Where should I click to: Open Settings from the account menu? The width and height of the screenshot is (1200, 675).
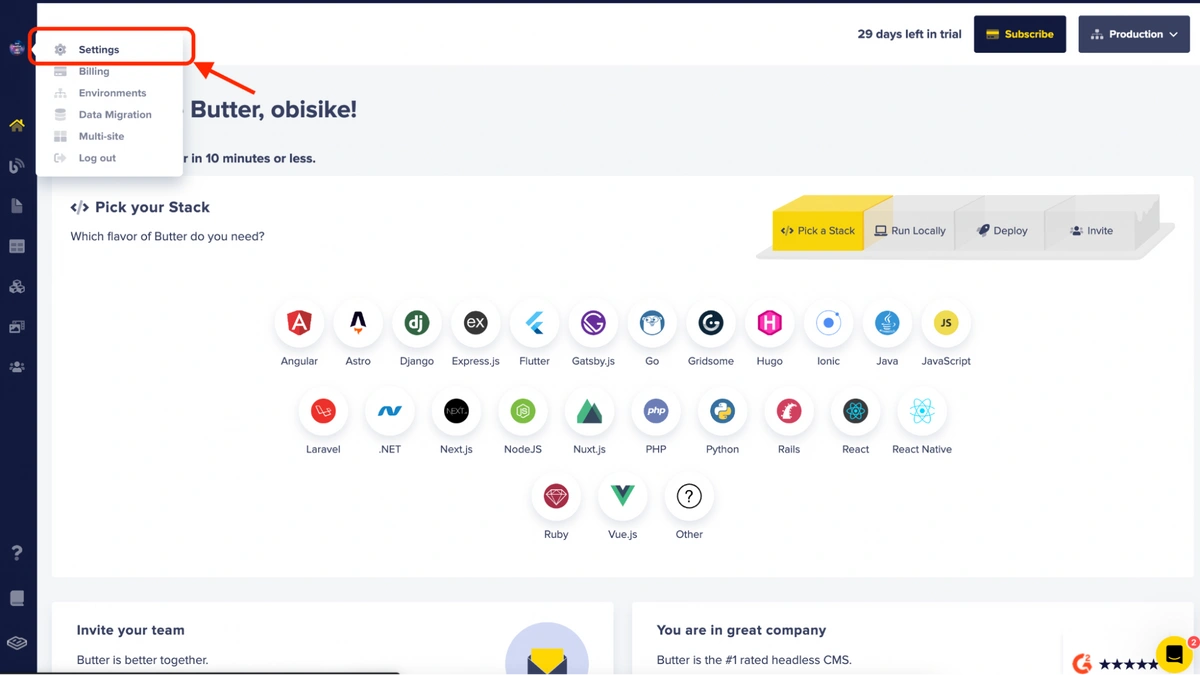[99, 49]
